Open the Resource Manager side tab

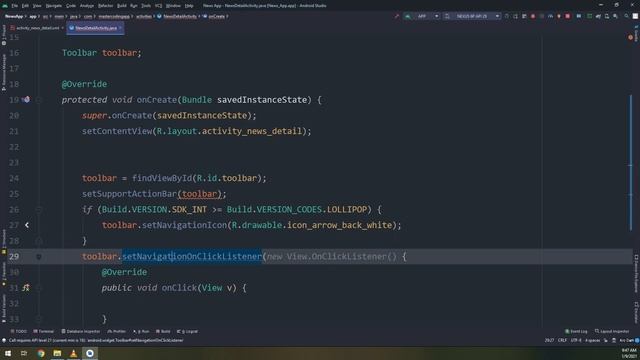[x=4, y=72]
